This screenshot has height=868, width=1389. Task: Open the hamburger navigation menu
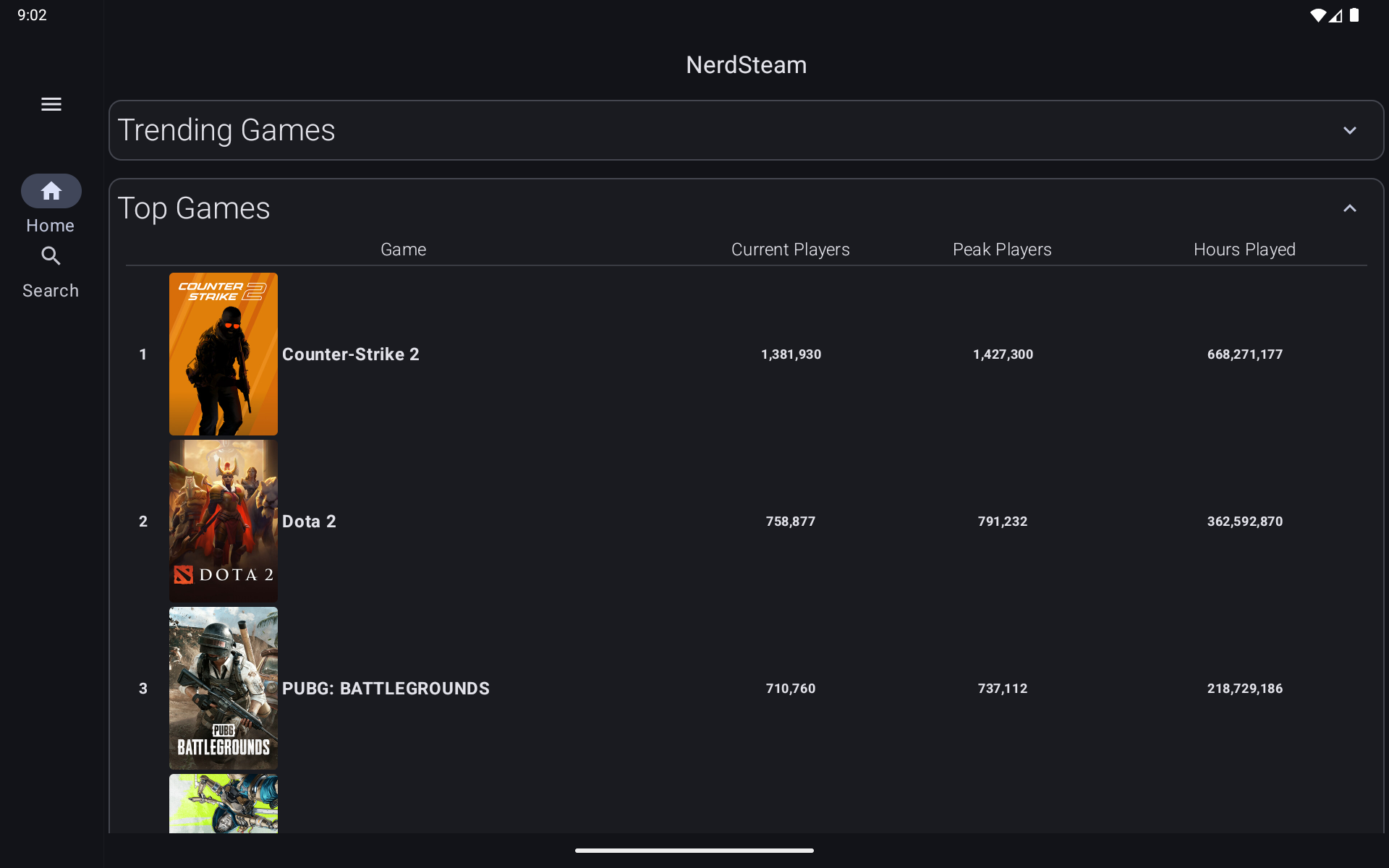pos(51,104)
